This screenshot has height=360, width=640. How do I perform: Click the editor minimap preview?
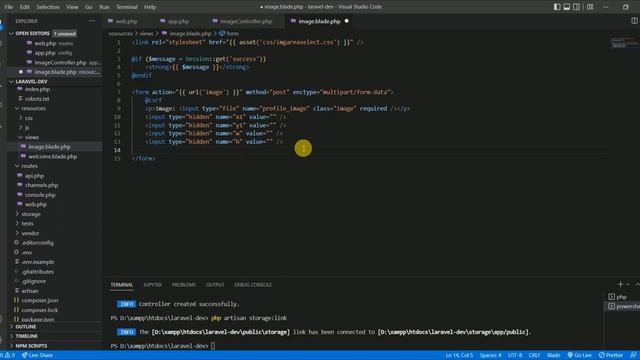point(624,43)
